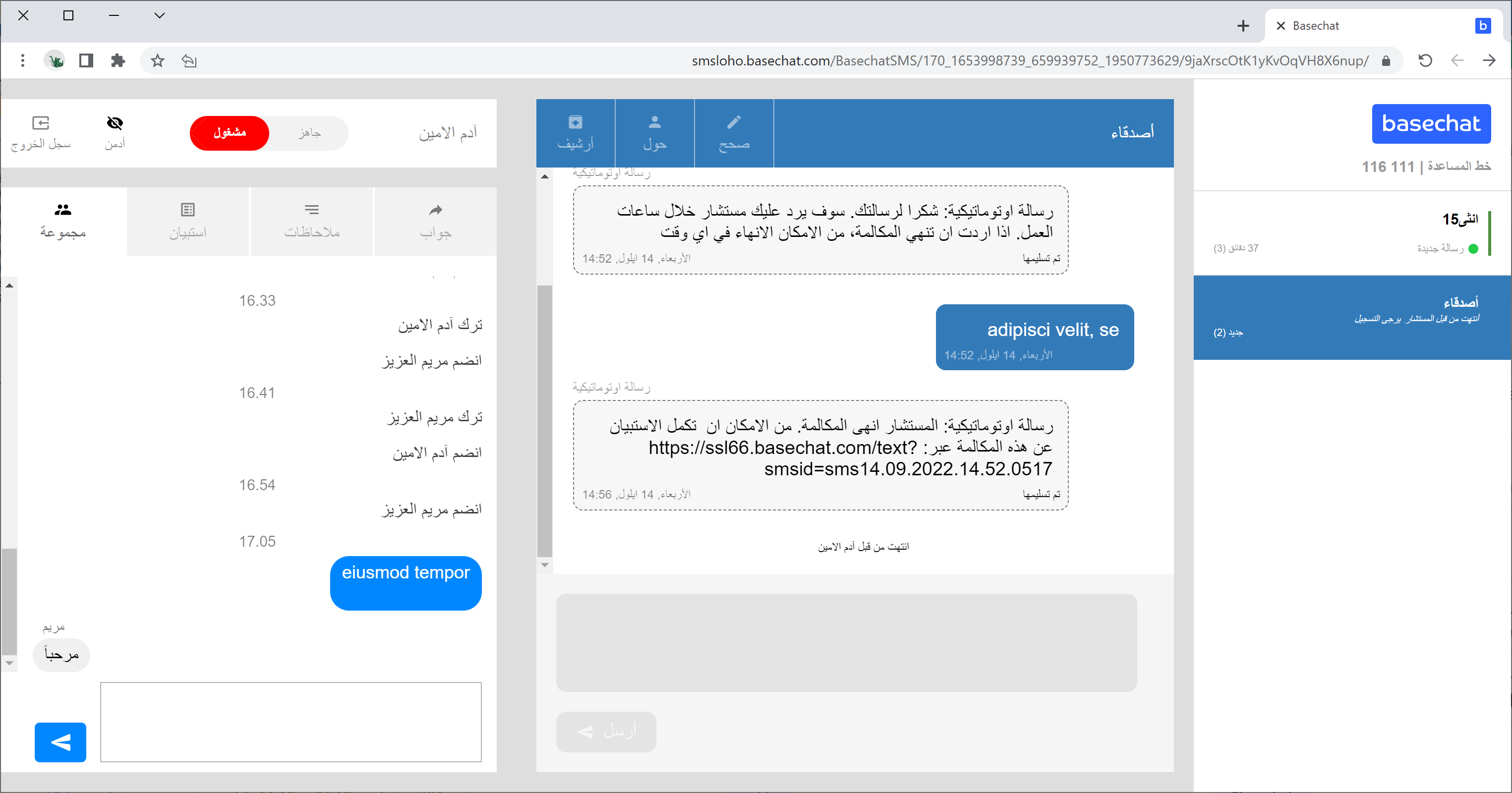Screen dimensions: 1512x793
Task: Send group message with blue arrow button
Action: click(x=60, y=742)
